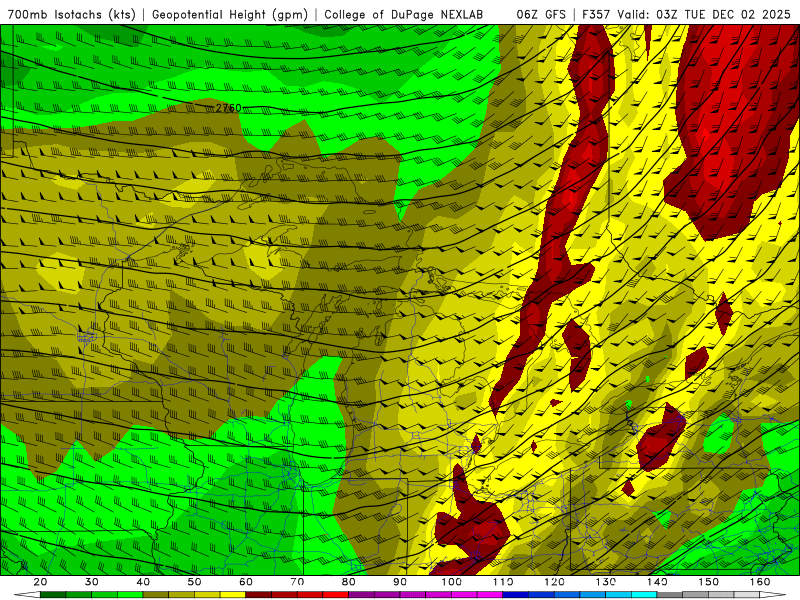Click the '130' value on the legend

pyautogui.click(x=606, y=582)
